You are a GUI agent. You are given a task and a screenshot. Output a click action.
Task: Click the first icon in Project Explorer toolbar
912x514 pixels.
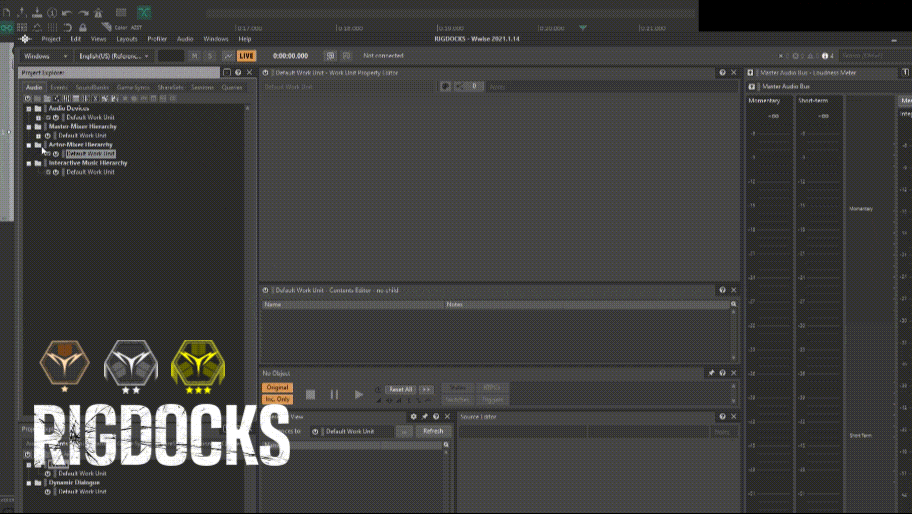click(27, 98)
